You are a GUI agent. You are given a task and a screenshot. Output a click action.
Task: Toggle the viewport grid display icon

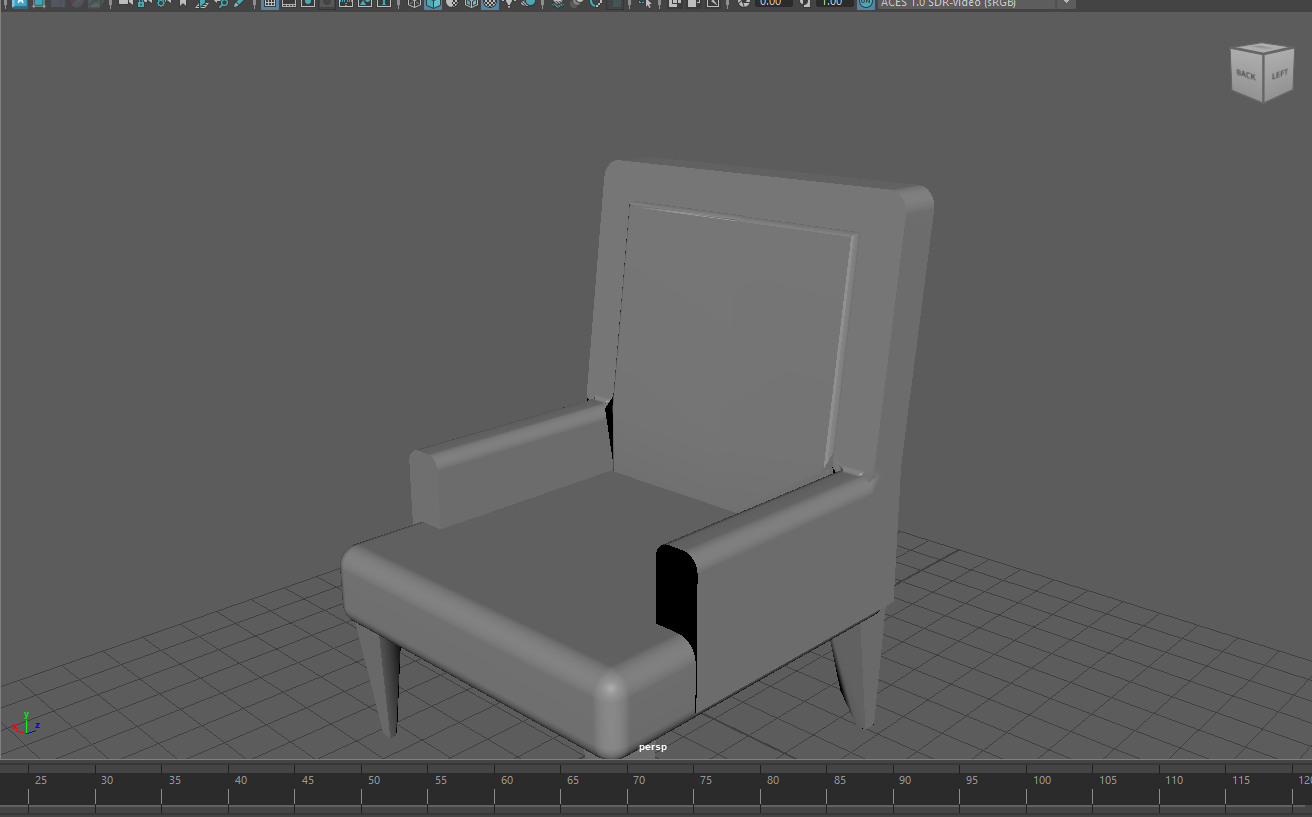[x=270, y=4]
